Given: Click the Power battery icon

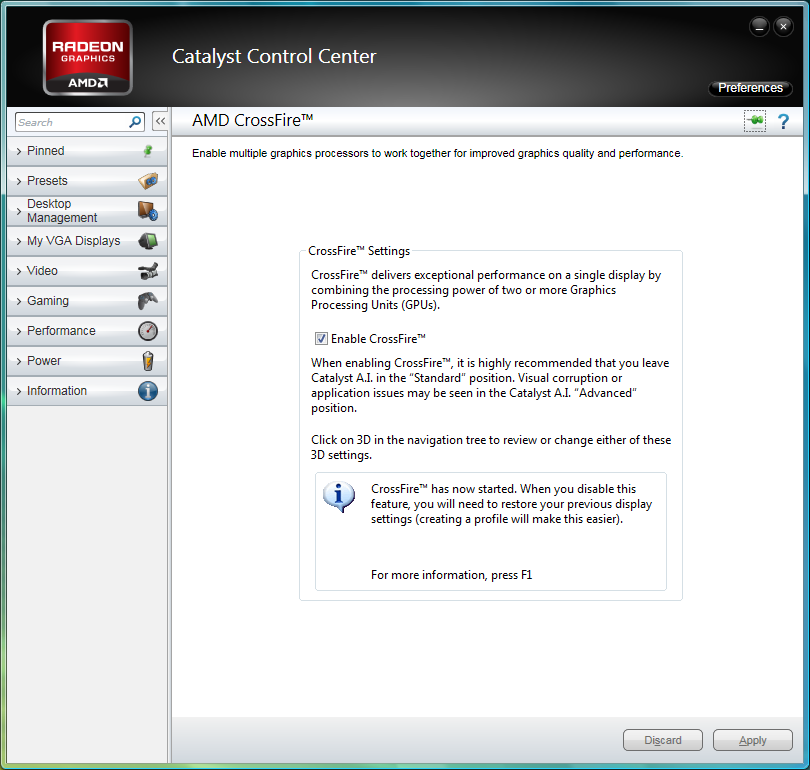Looking at the screenshot, I should click(x=148, y=361).
